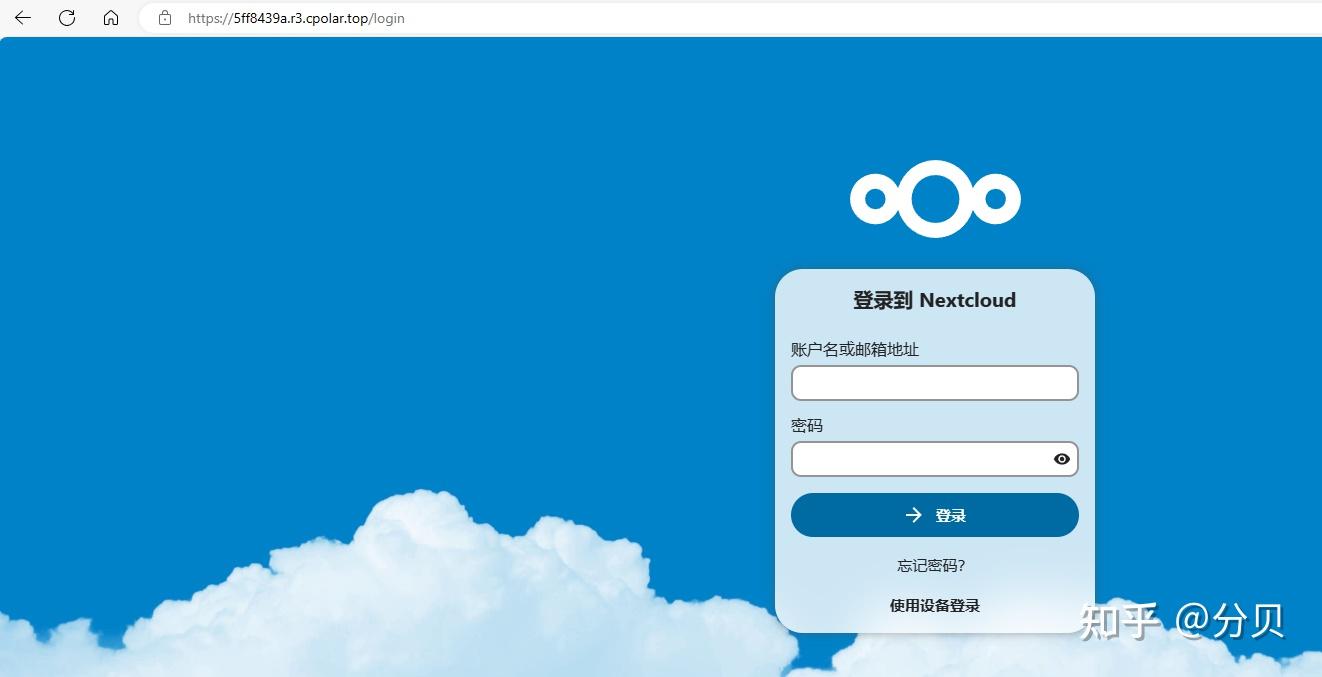Click the padlock icon in the address bar

pos(165,17)
